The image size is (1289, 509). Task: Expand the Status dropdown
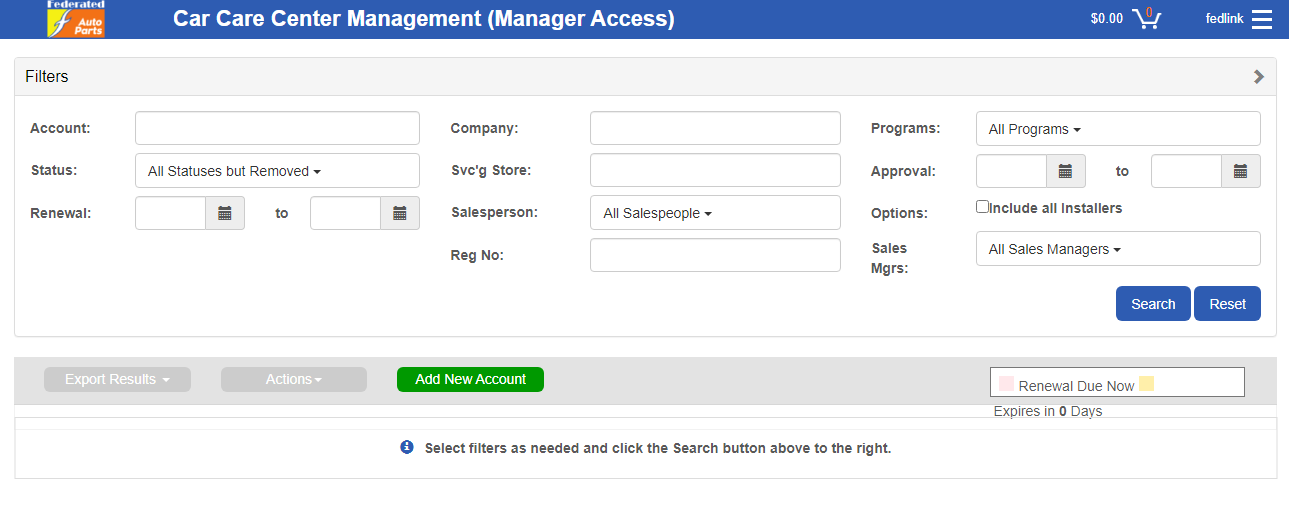point(277,171)
